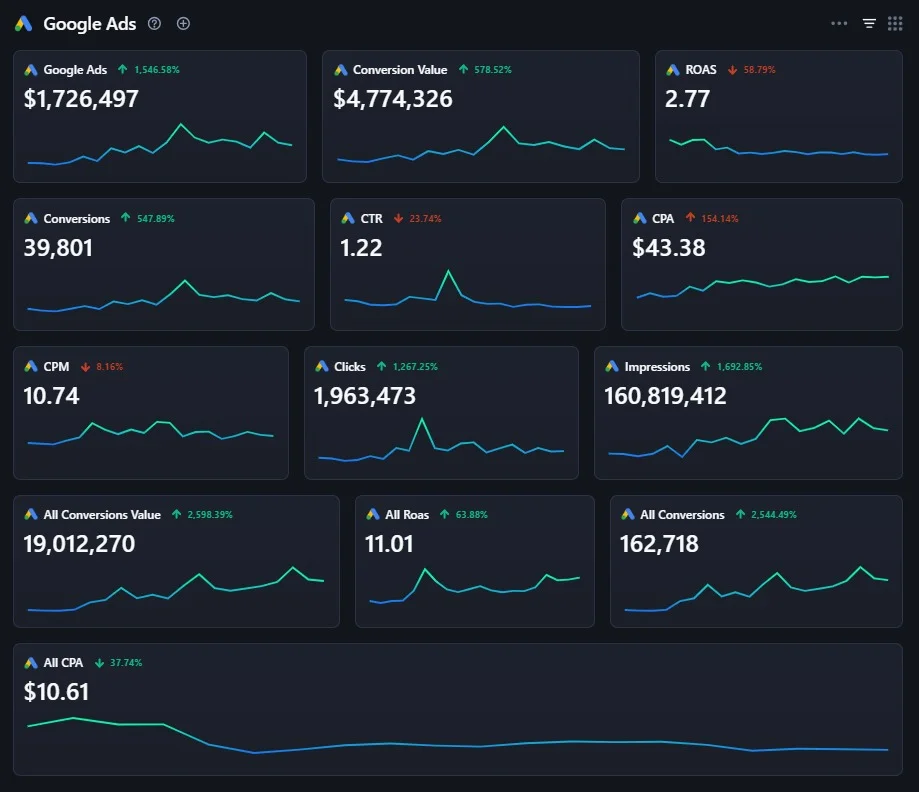Viewport: 919px width, 792px height.
Task: Click the All Conversions card title
Action: tap(682, 514)
